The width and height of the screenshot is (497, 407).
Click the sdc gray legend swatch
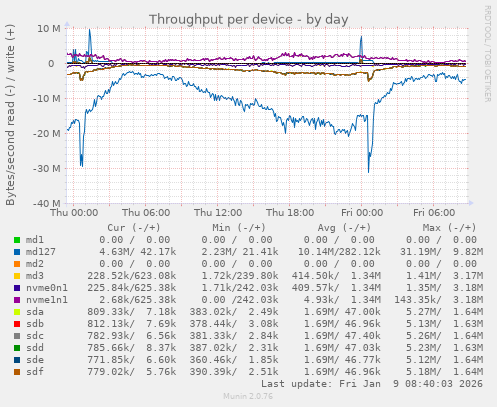[x=17, y=336]
